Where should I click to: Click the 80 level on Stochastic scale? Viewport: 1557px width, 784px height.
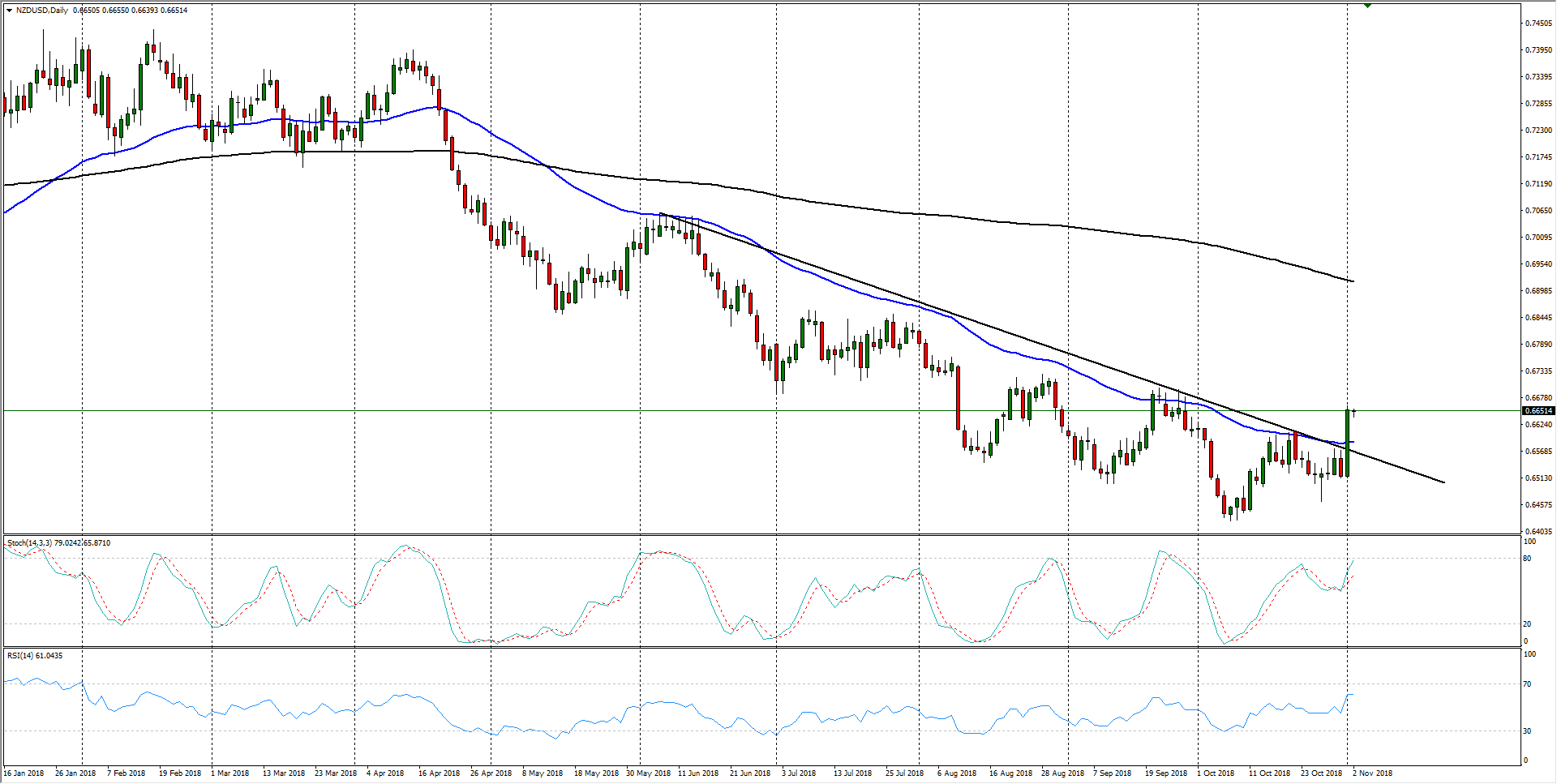[1527, 559]
